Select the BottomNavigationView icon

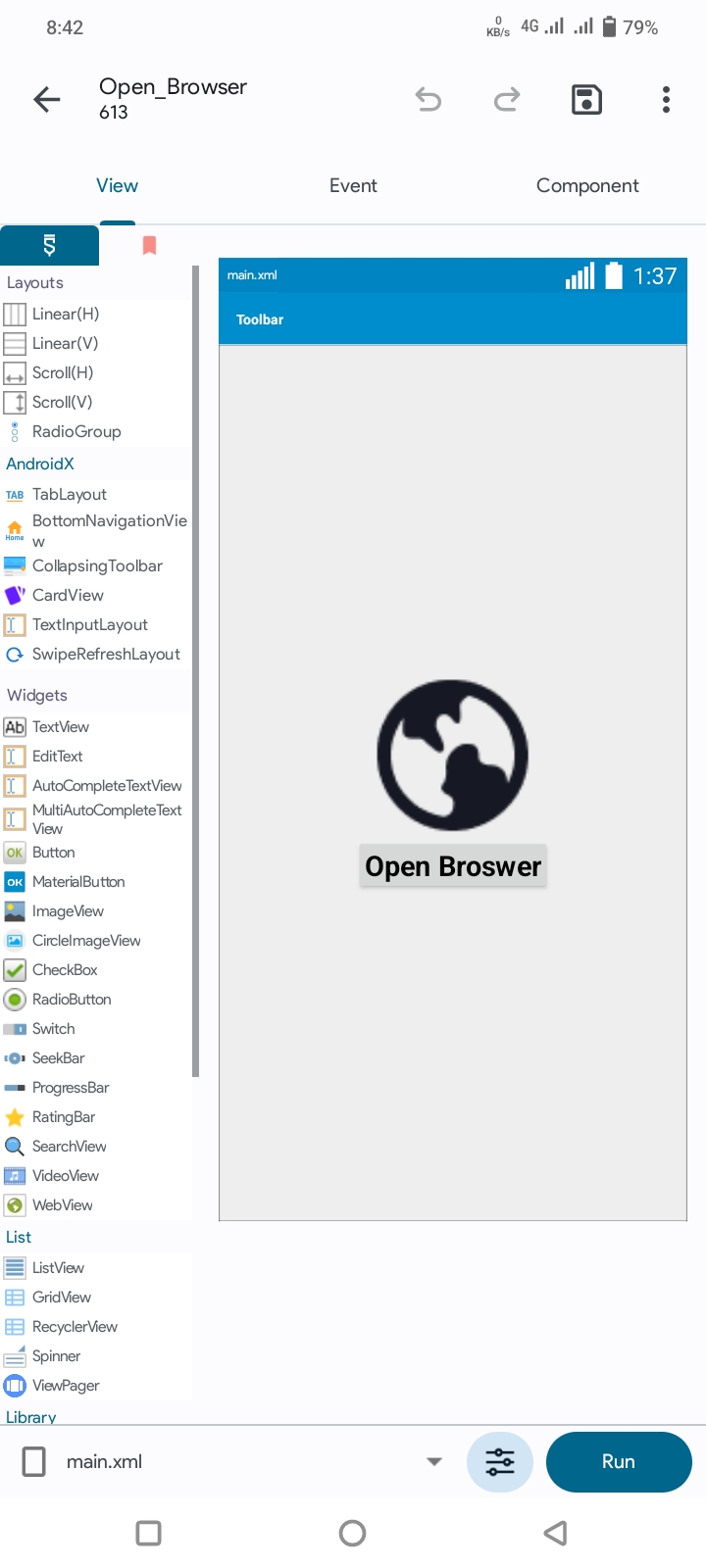15,531
